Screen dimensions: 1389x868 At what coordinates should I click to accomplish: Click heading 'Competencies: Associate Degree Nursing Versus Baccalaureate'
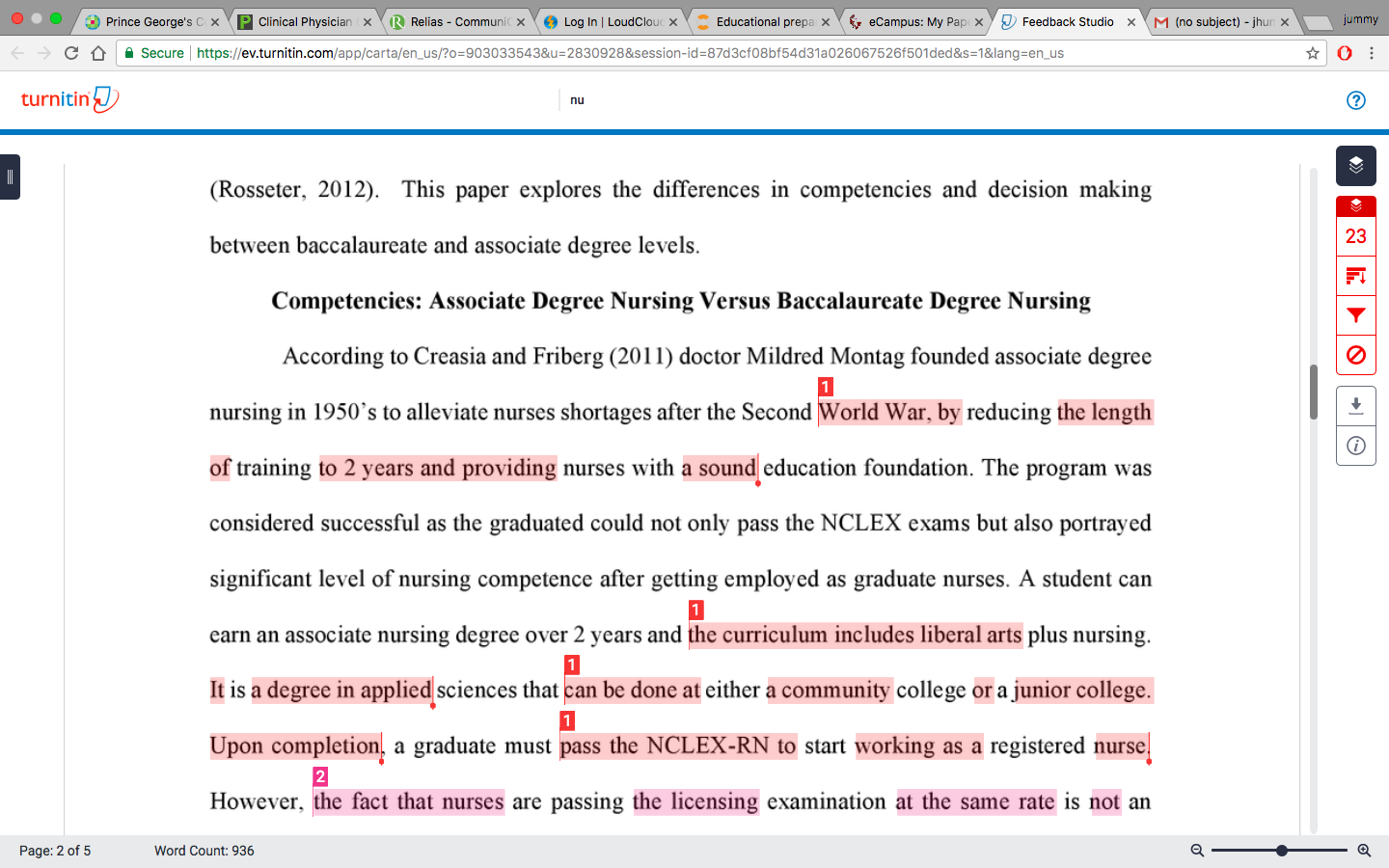pyautogui.click(x=681, y=301)
